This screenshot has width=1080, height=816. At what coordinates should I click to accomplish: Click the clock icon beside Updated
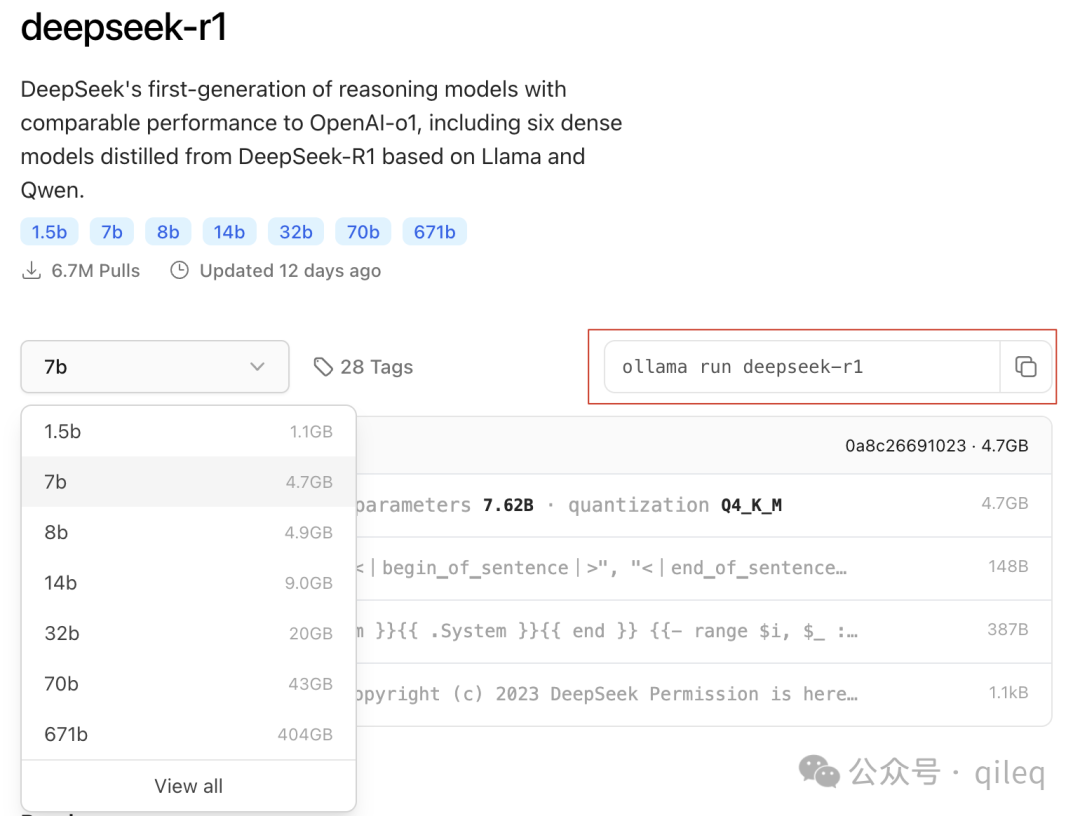click(x=179, y=271)
